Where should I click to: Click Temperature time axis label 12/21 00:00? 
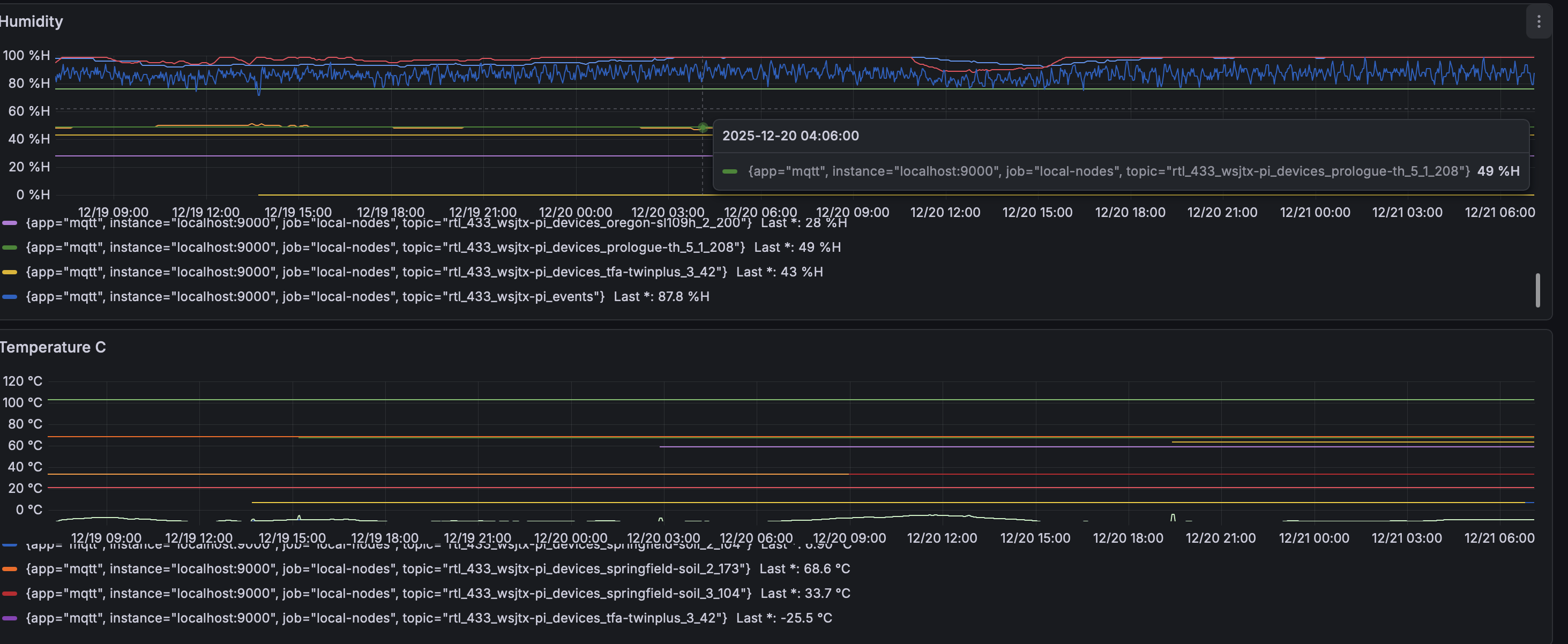pyautogui.click(x=1313, y=538)
